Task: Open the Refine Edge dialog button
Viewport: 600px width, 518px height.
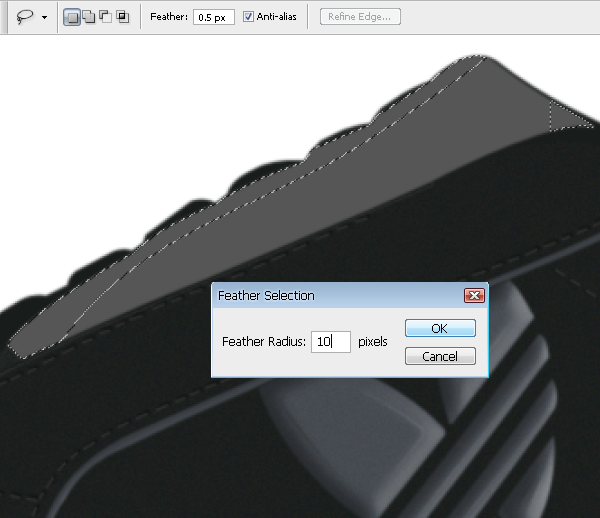Action: tap(360, 17)
